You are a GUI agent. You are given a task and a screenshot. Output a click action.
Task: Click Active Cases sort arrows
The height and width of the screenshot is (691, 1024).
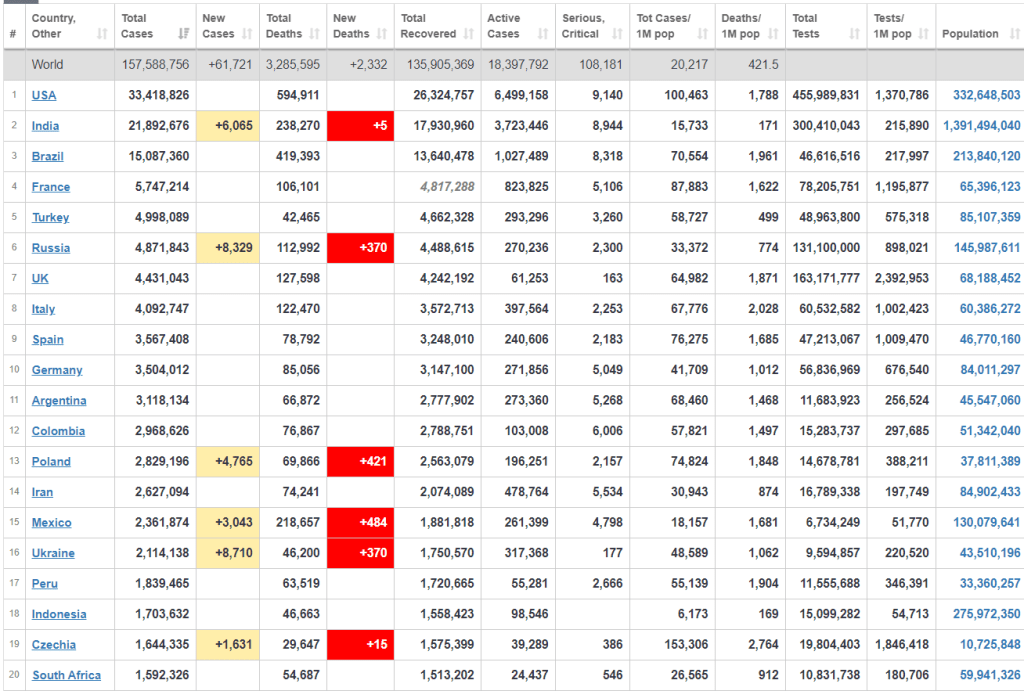coord(541,34)
